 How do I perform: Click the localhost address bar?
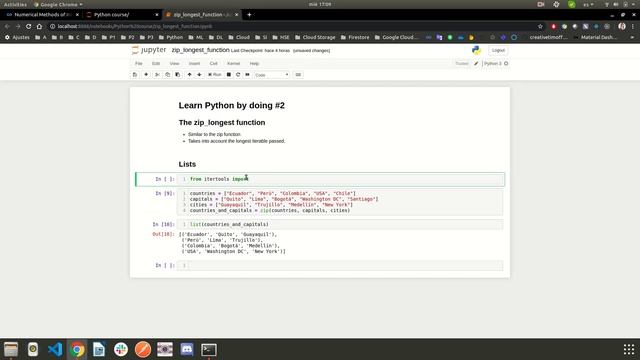[x=294, y=26]
